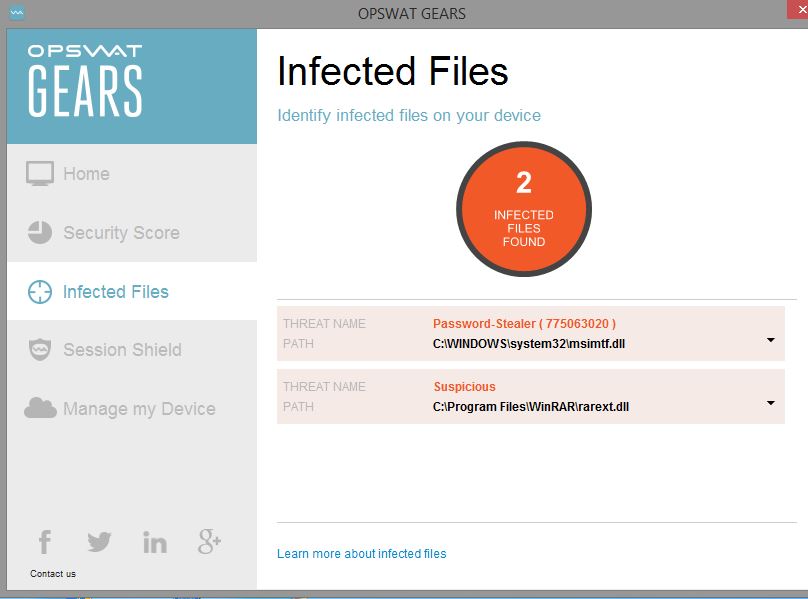Open the Twitter bird icon
808x599 pixels.
pos(99,542)
